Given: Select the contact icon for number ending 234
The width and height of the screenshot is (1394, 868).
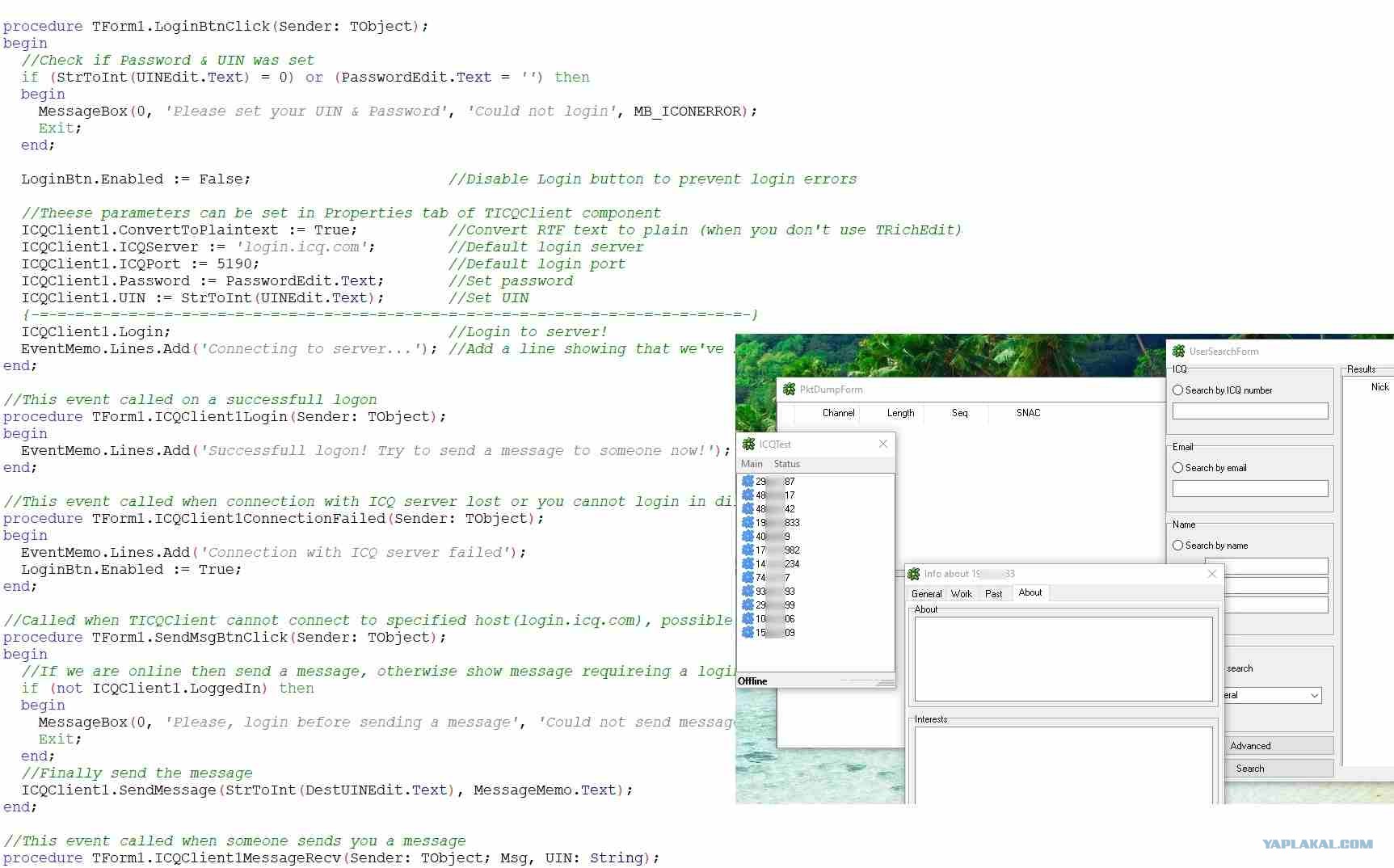Looking at the screenshot, I should (x=748, y=563).
